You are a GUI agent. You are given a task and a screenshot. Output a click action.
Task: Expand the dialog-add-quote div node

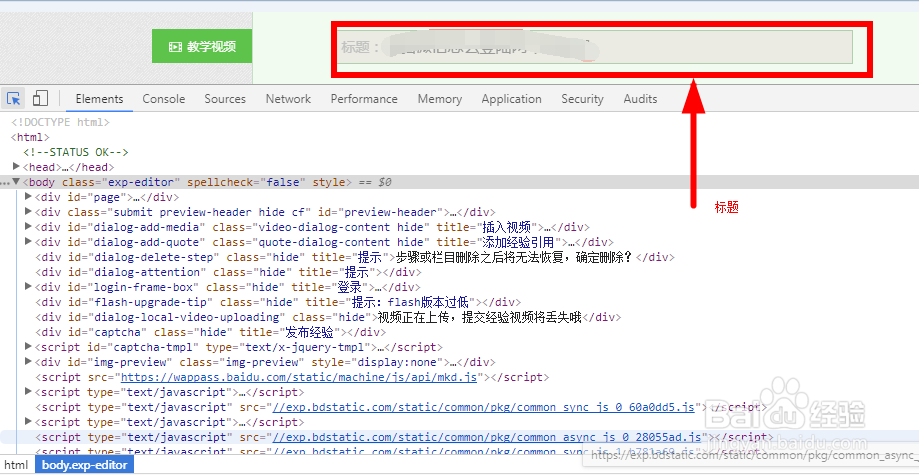[28, 242]
